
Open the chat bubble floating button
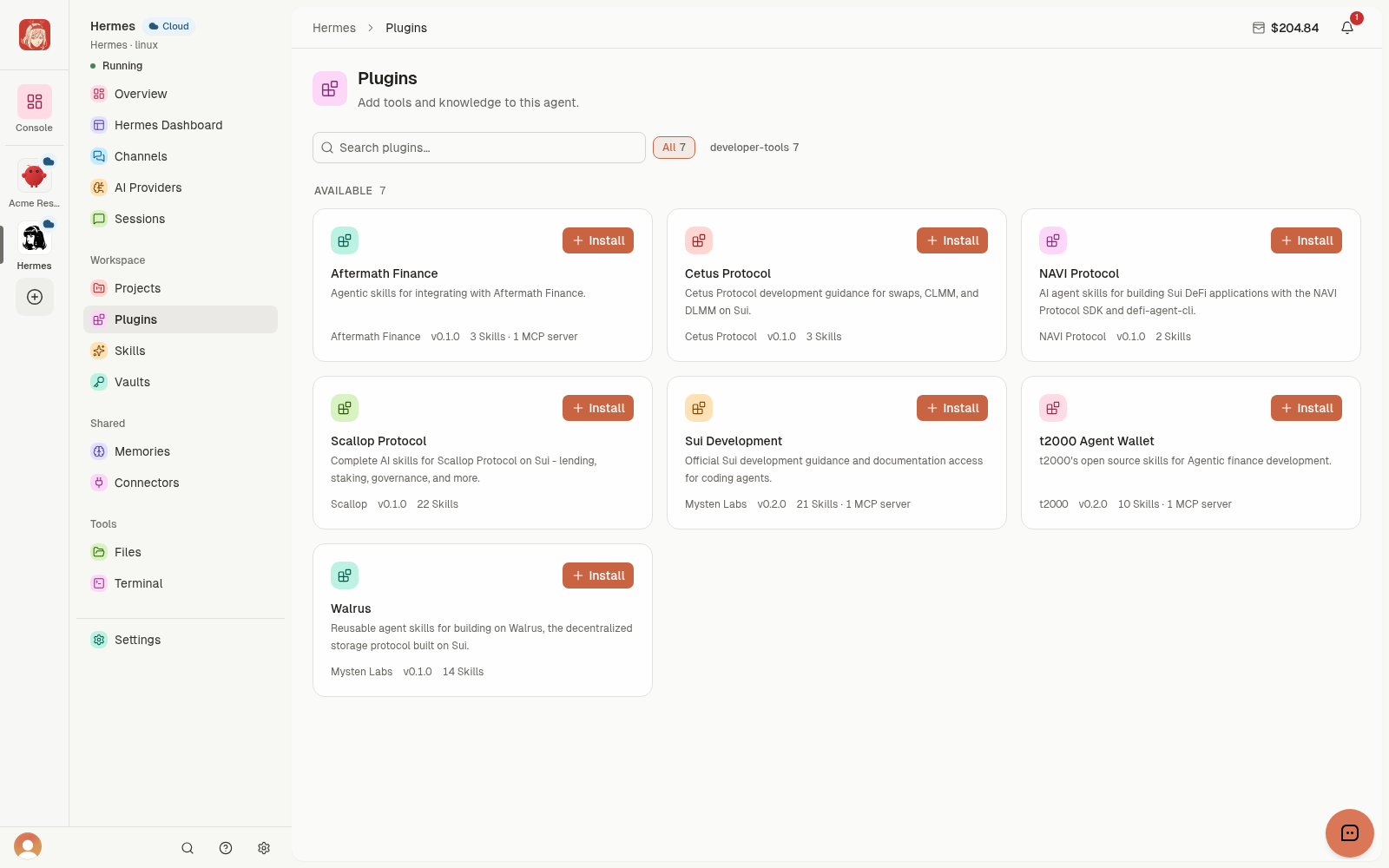pos(1350,833)
